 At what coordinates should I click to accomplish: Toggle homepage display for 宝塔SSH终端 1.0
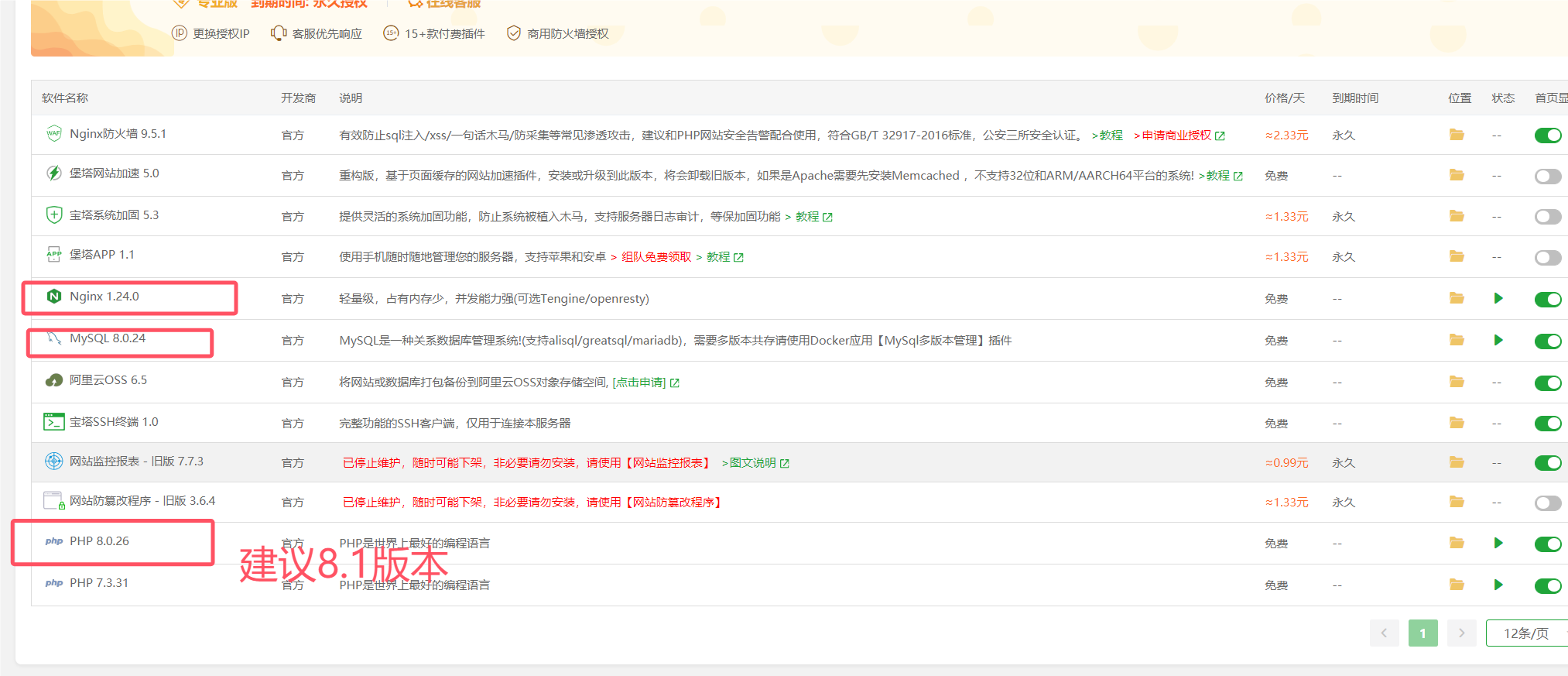(1548, 423)
